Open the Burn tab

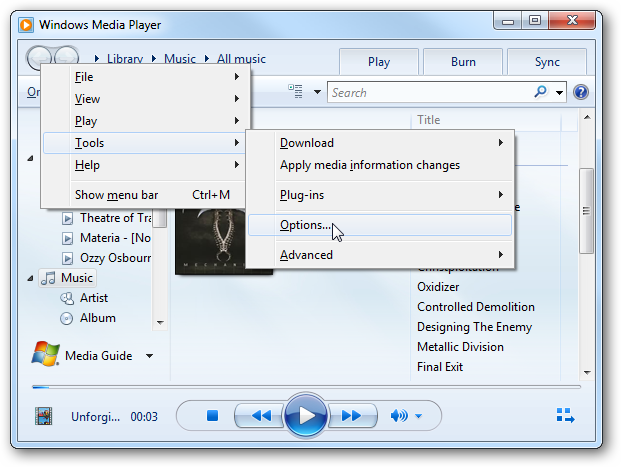tap(463, 62)
